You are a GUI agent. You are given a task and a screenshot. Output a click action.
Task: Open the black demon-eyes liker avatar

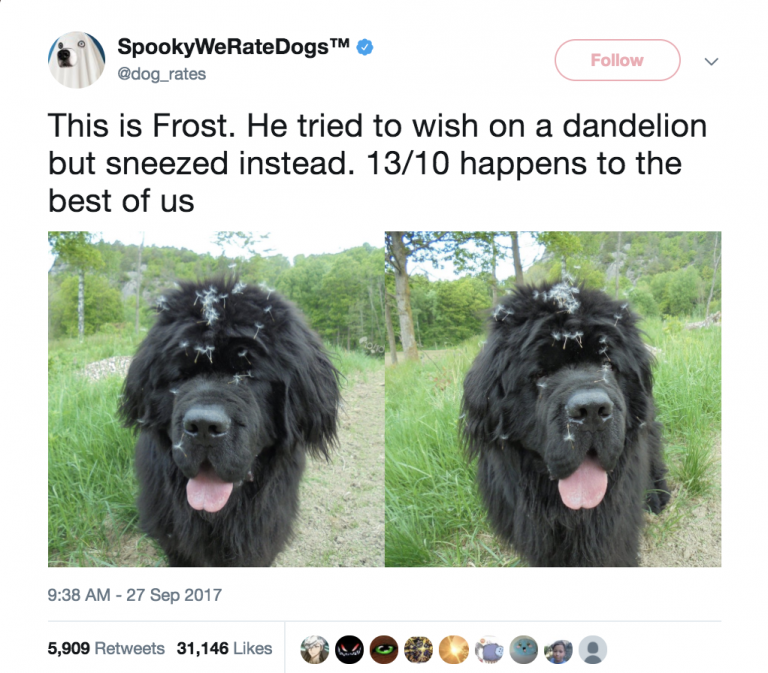click(x=349, y=649)
